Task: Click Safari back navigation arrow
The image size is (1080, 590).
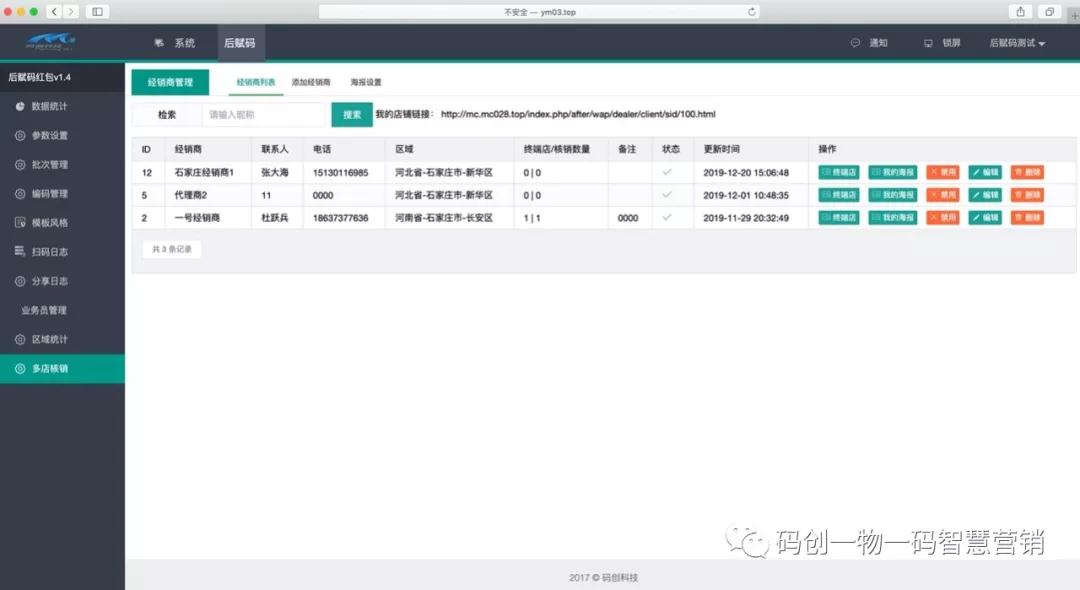Action: tap(54, 12)
